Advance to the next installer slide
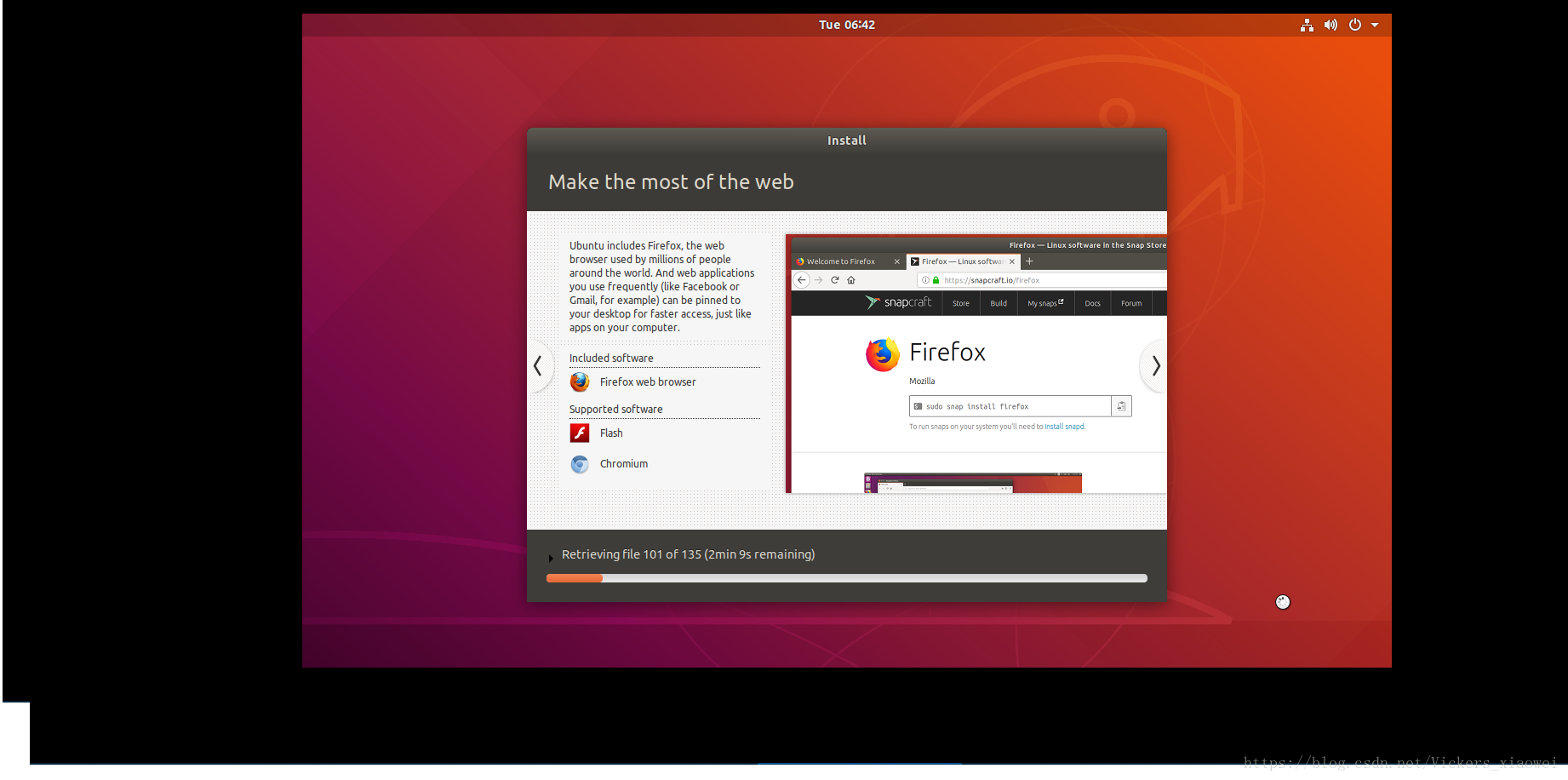 click(1155, 366)
